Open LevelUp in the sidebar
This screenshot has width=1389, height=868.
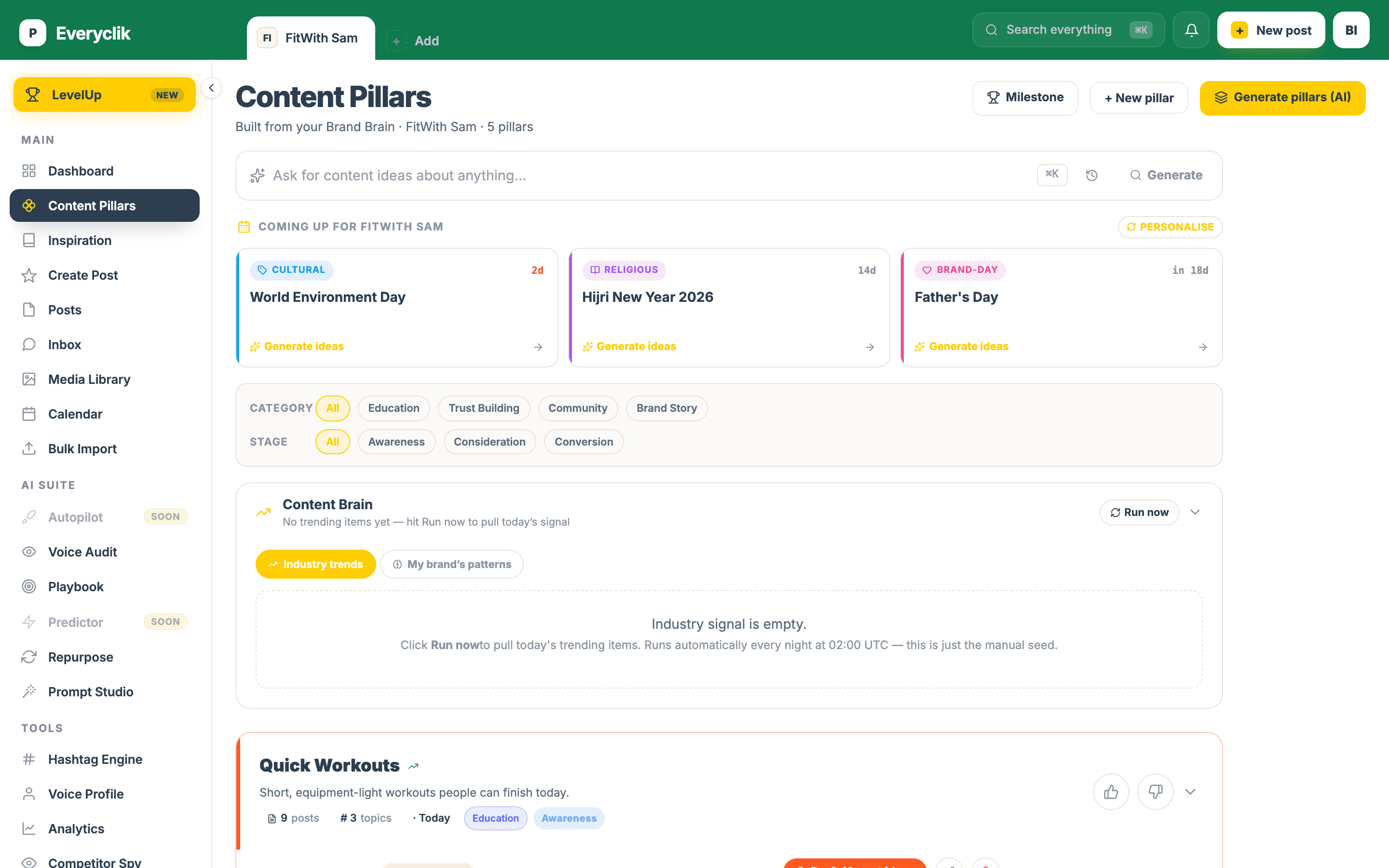105,95
